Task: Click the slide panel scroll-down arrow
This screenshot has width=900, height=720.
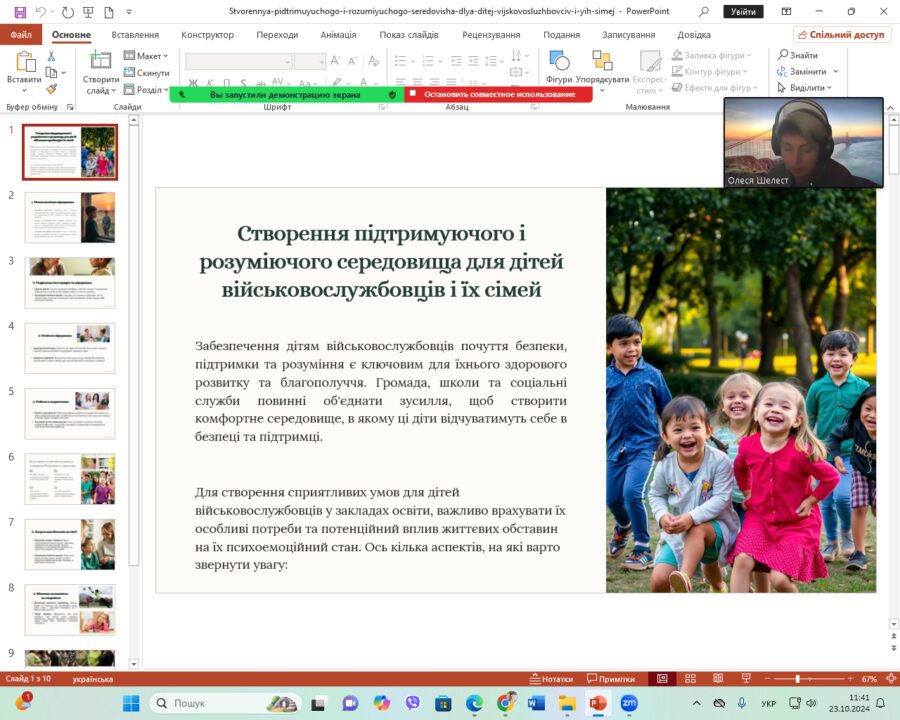Action: click(x=134, y=664)
